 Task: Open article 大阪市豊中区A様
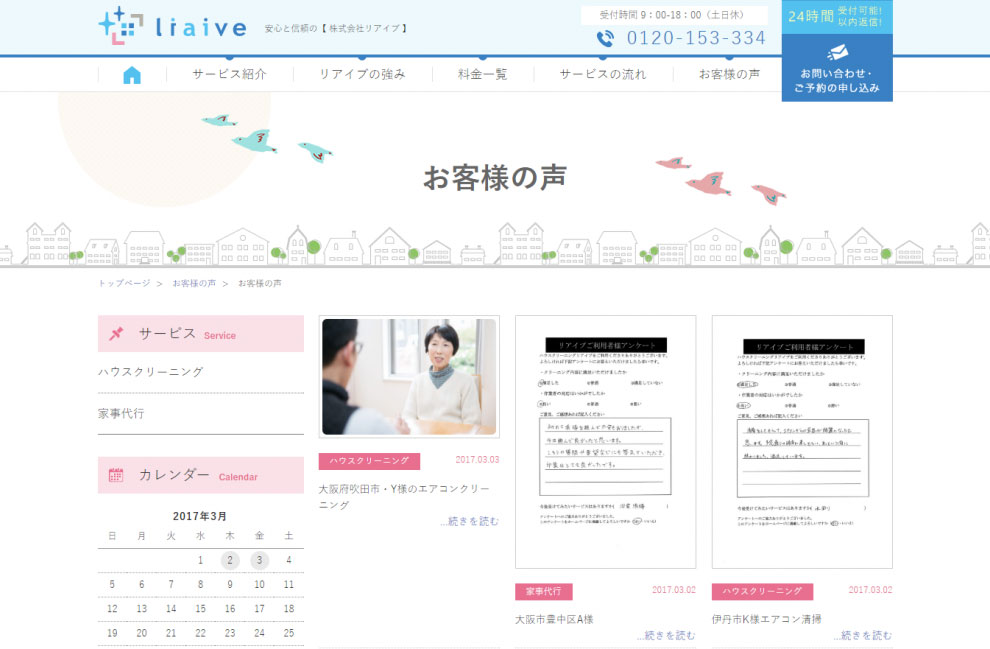[554, 619]
